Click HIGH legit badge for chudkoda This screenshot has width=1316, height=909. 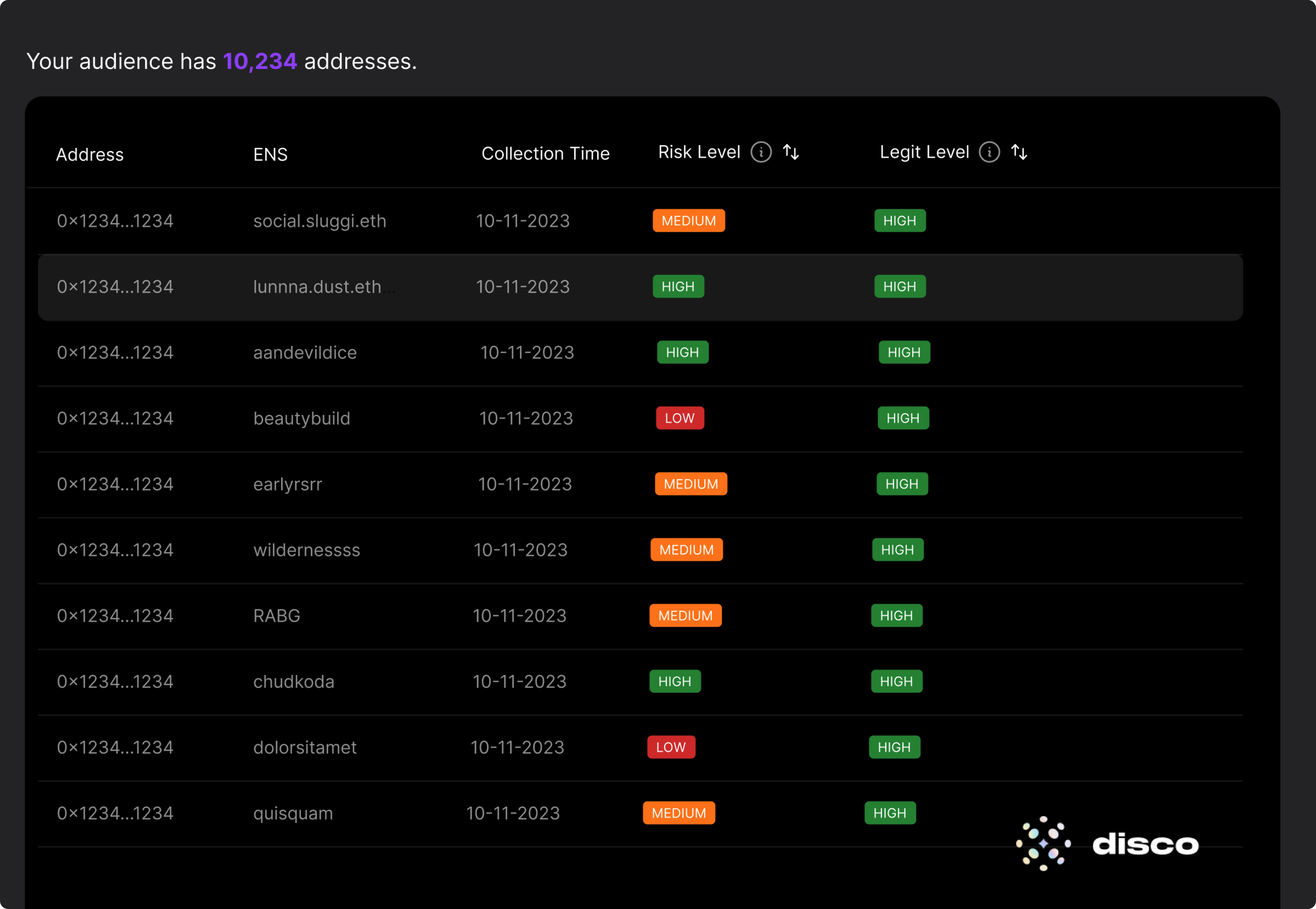click(x=896, y=681)
